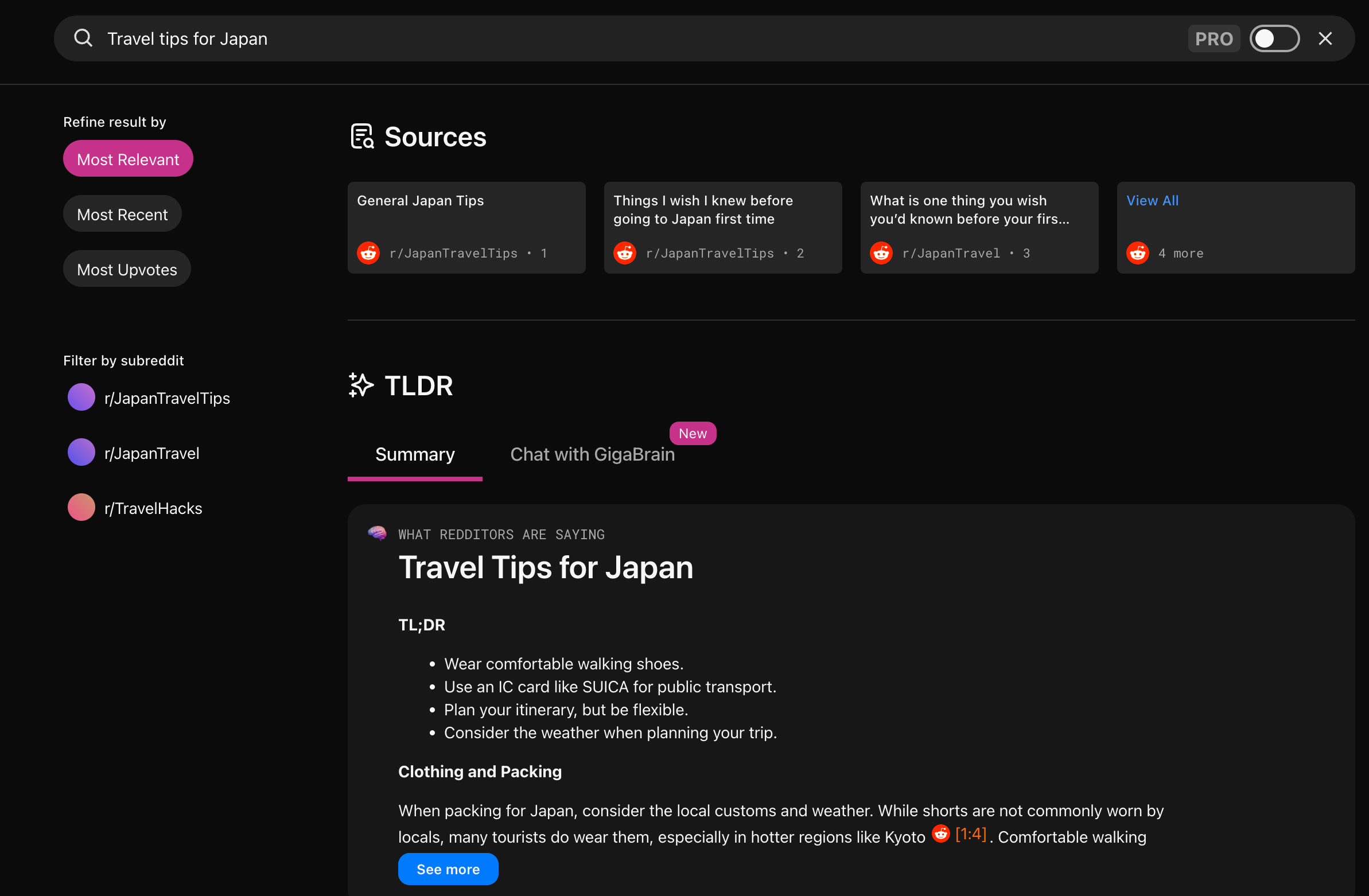
Task: Filter by r/JapanTravelTips subreddit
Action: point(167,398)
